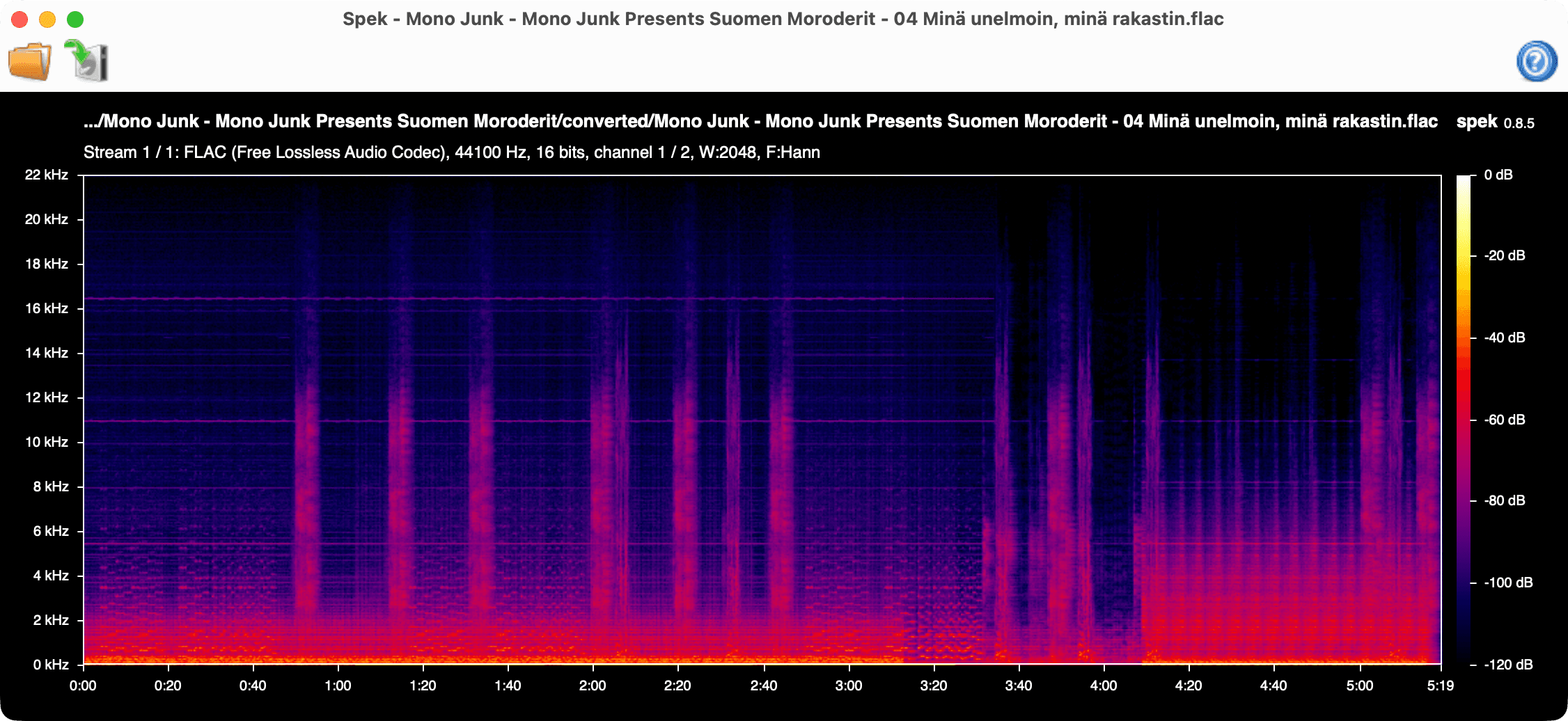
Task: Click the window title bar text
Action: (783, 19)
